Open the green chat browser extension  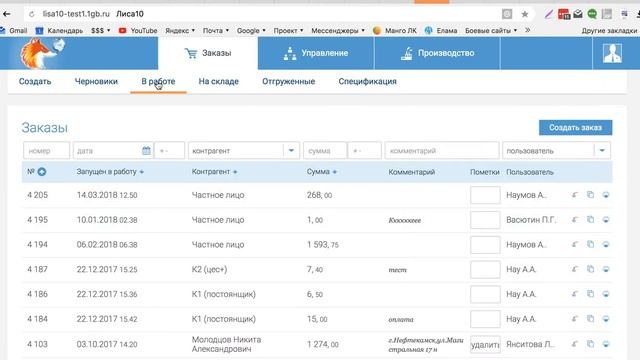[x=592, y=14]
